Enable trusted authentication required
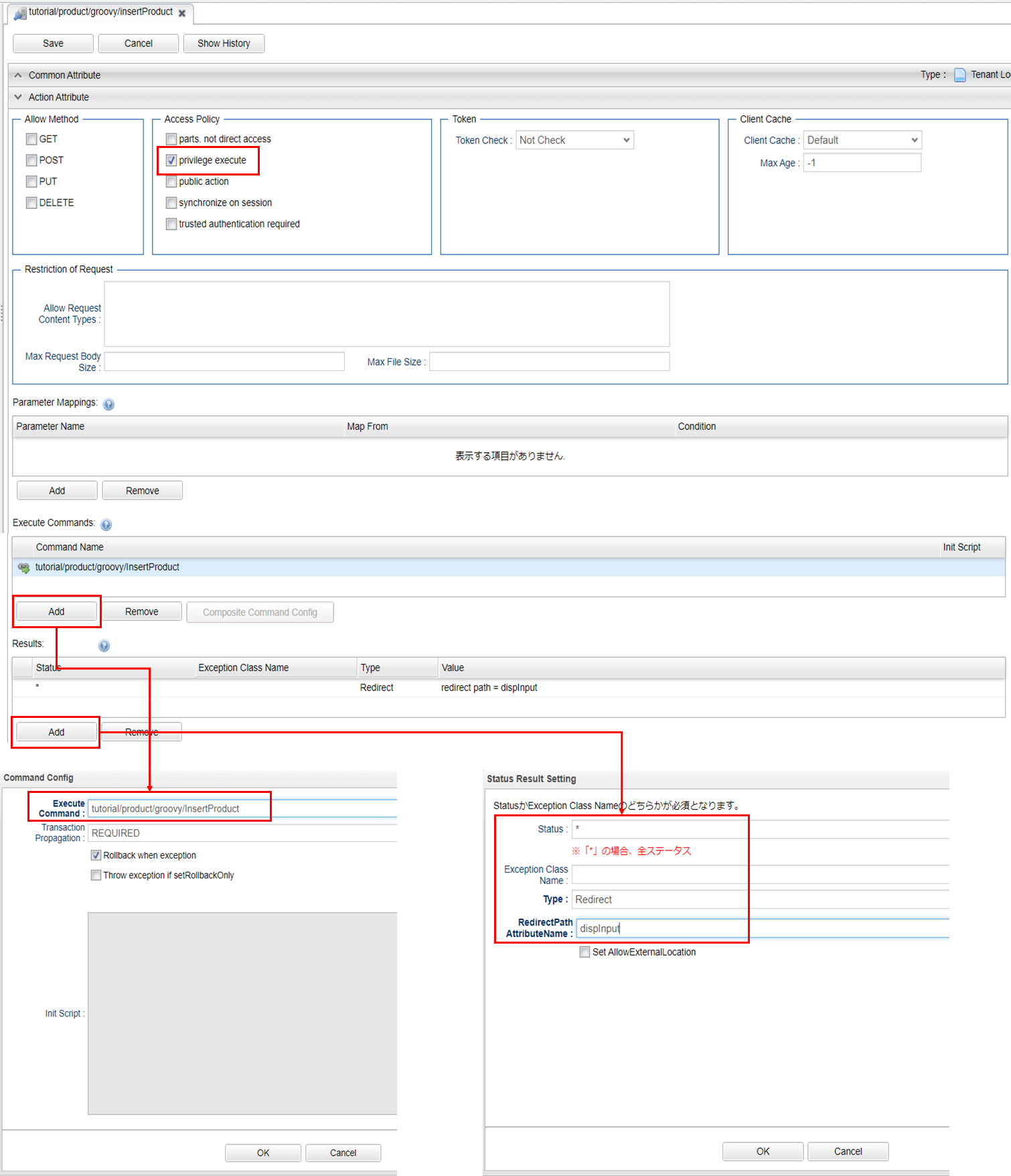Viewport: 1011px width, 1176px height. pyautogui.click(x=171, y=224)
